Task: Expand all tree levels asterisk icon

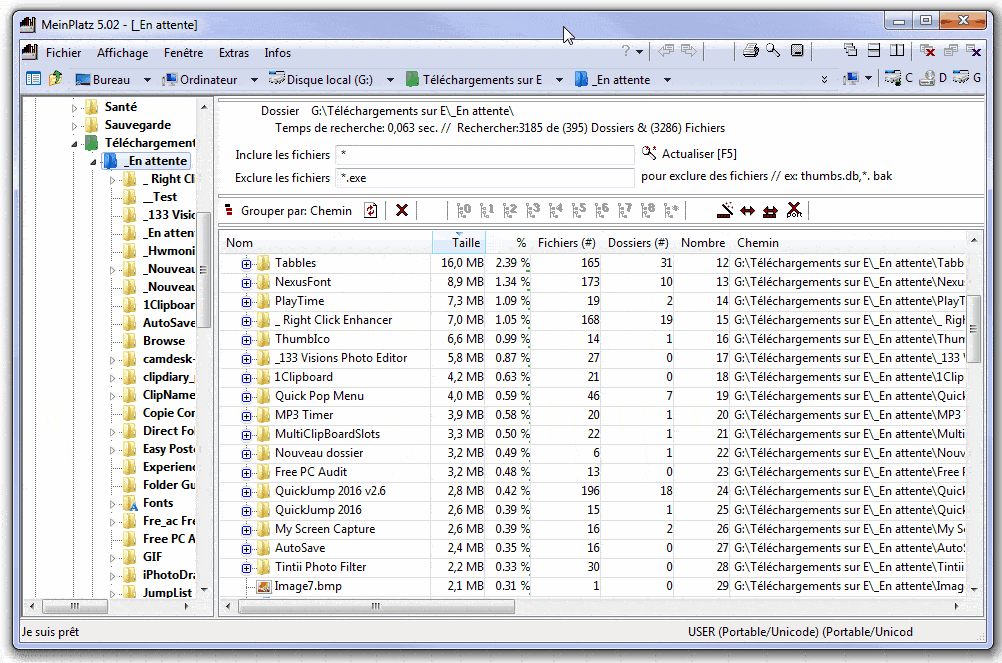Action: click(x=671, y=210)
